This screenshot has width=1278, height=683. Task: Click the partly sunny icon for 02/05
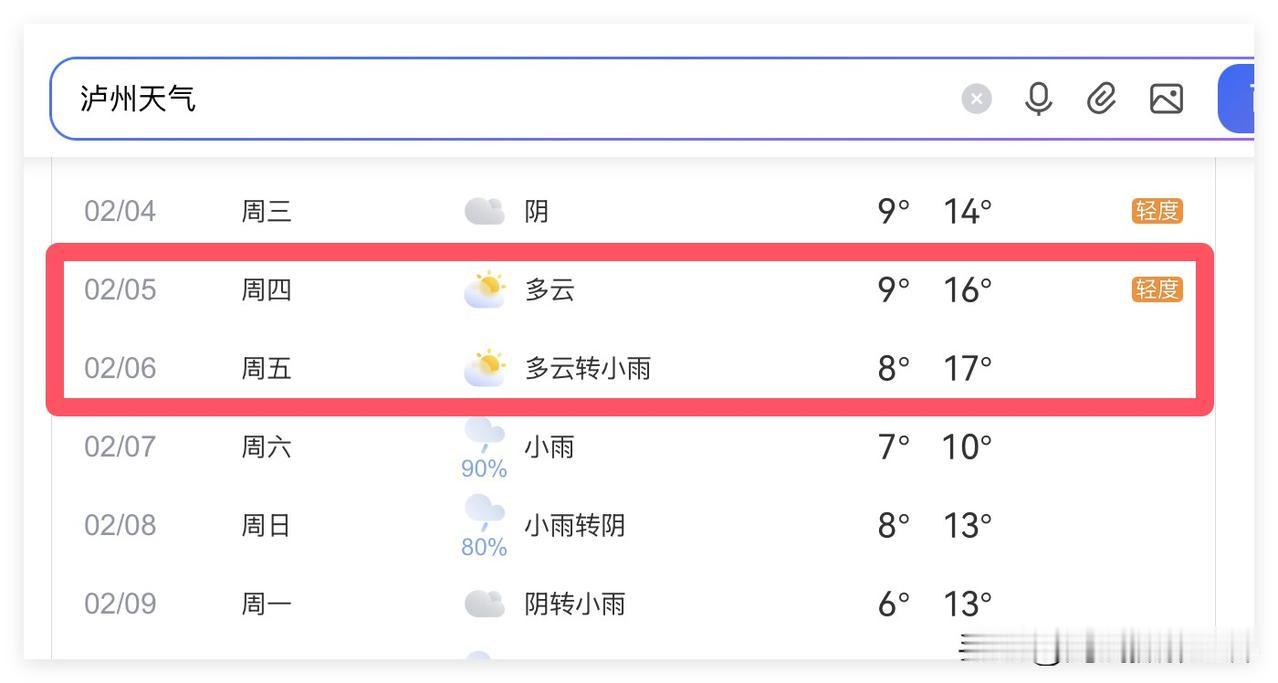[x=484, y=290]
